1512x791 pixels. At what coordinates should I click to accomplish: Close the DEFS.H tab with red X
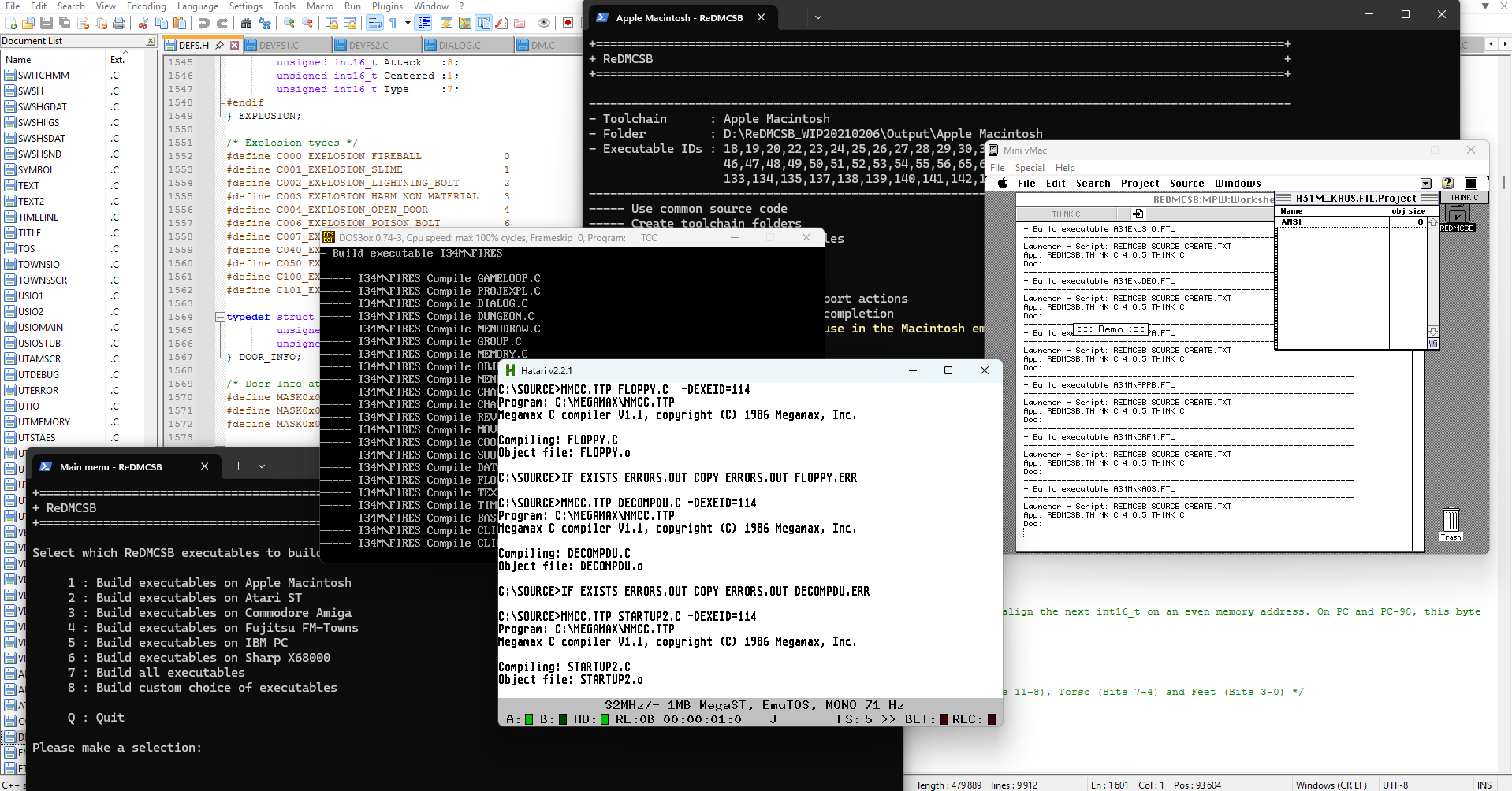point(234,45)
